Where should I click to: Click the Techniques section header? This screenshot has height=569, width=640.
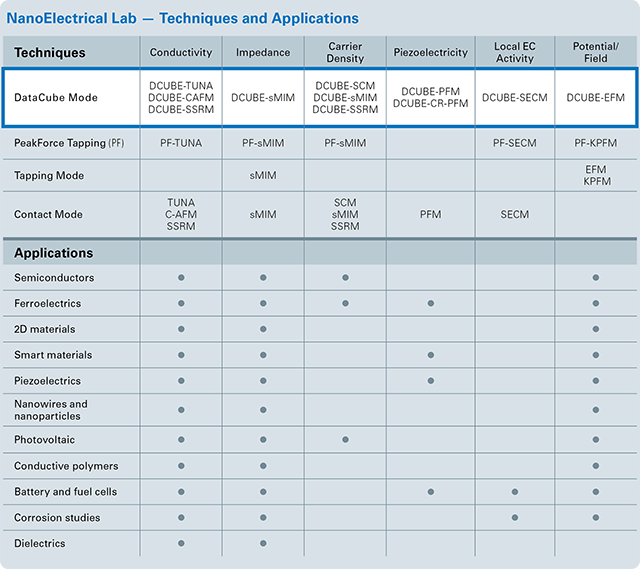pos(50,52)
